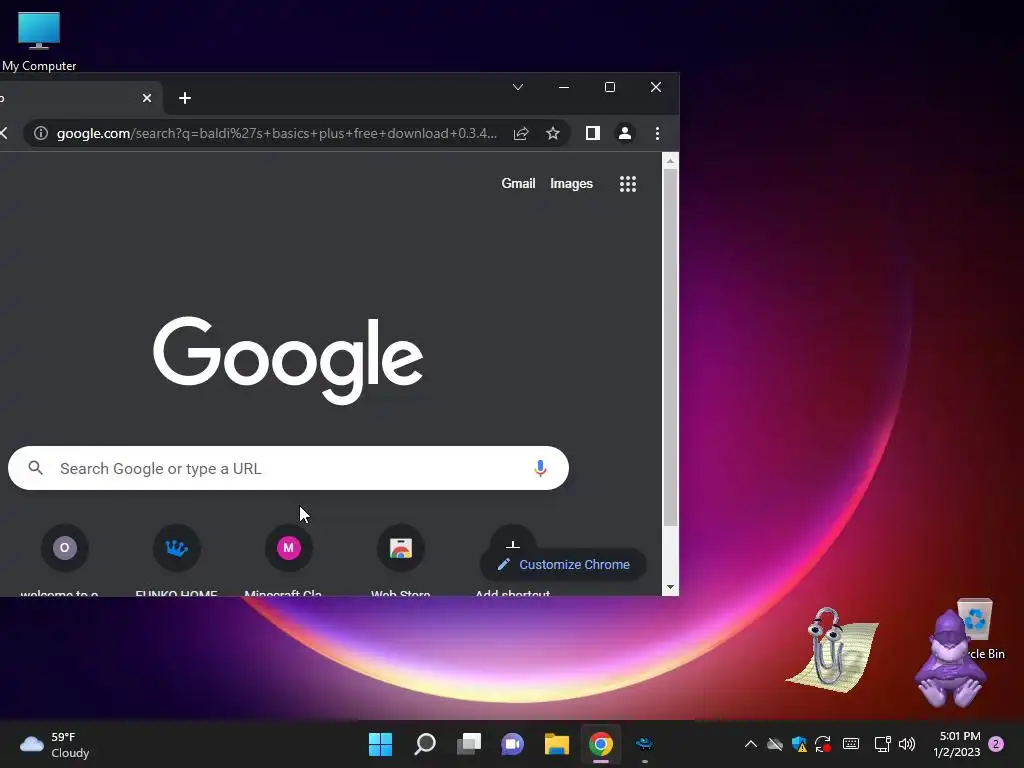Viewport: 1024px width, 768px height.
Task: Open a new Chrome tab
Action: coord(185,98)
